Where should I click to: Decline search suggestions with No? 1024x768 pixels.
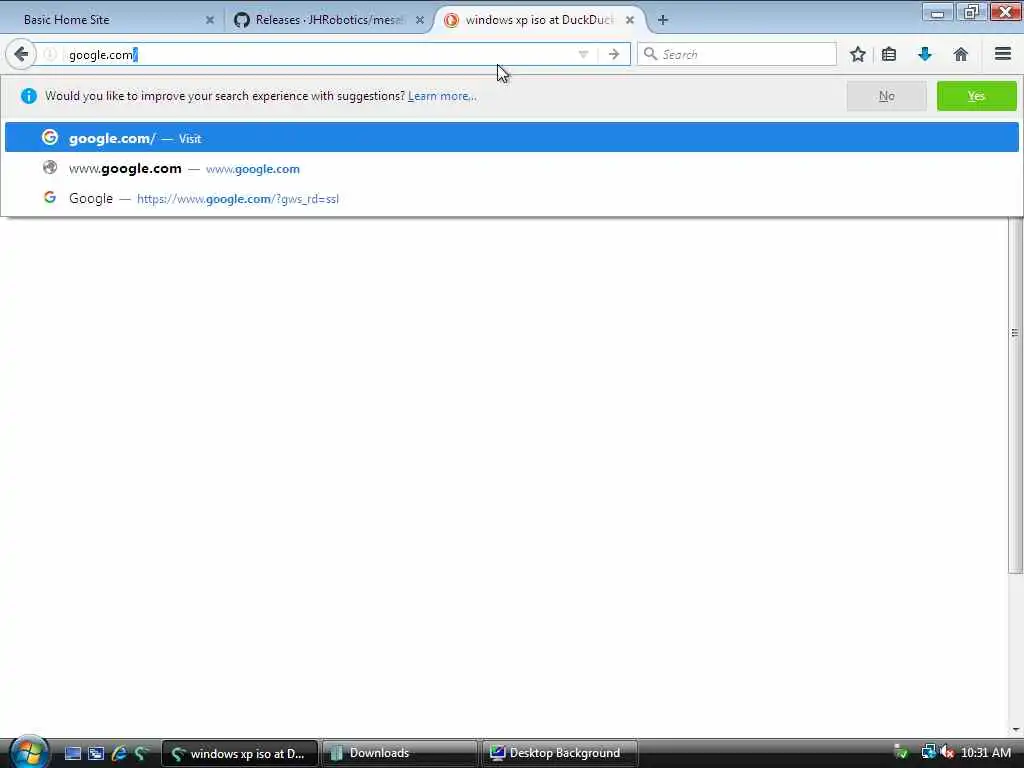point(886,96)
